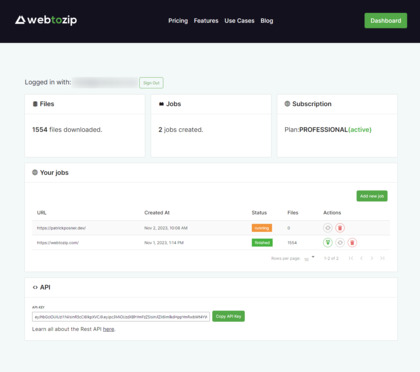Click the 1554 file count in webtozip.com row
420x372 pixels.
coord(292,243)
